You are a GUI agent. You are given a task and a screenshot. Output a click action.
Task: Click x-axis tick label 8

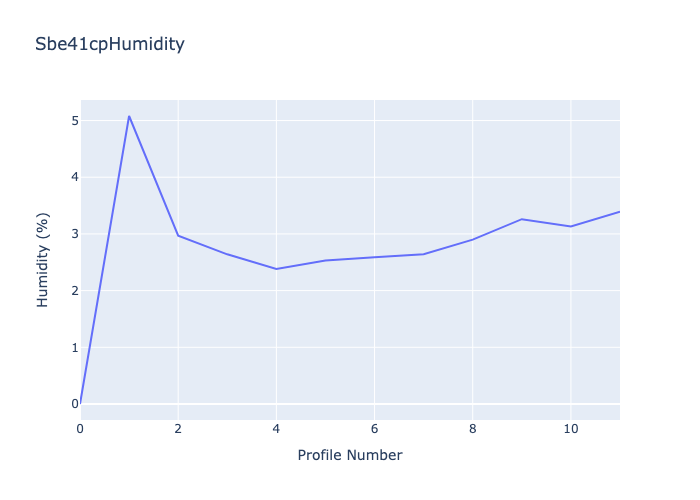click(472, 429)
